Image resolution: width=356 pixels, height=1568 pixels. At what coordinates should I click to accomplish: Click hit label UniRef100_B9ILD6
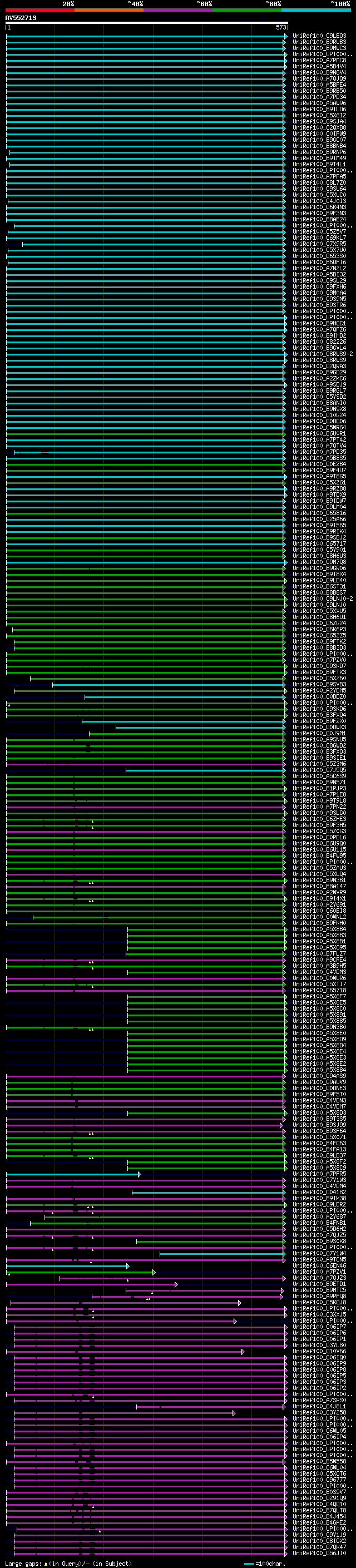tap(319, 110)
